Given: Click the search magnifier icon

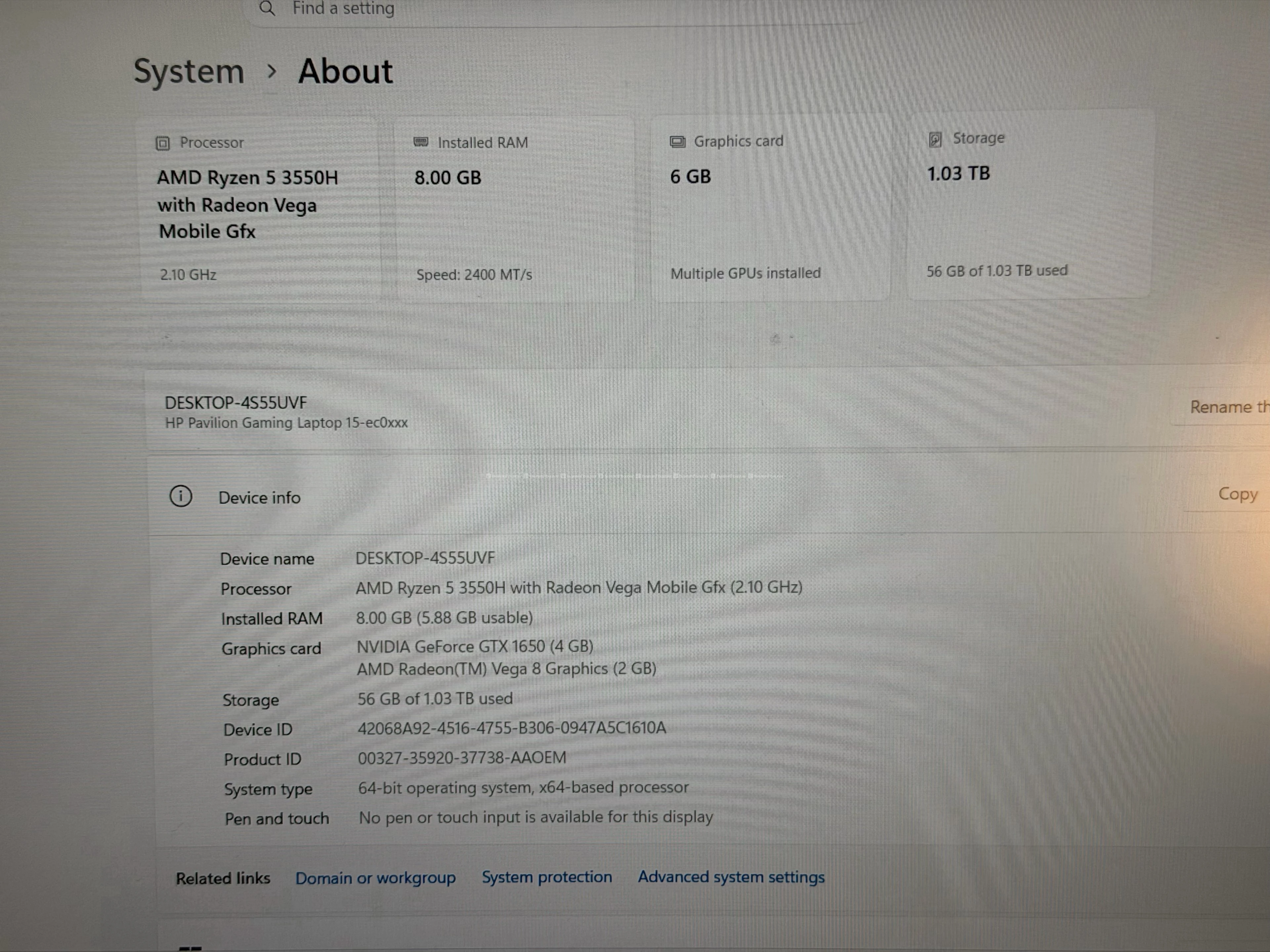Looking at the screenshot, I should [x=267, y=8].
